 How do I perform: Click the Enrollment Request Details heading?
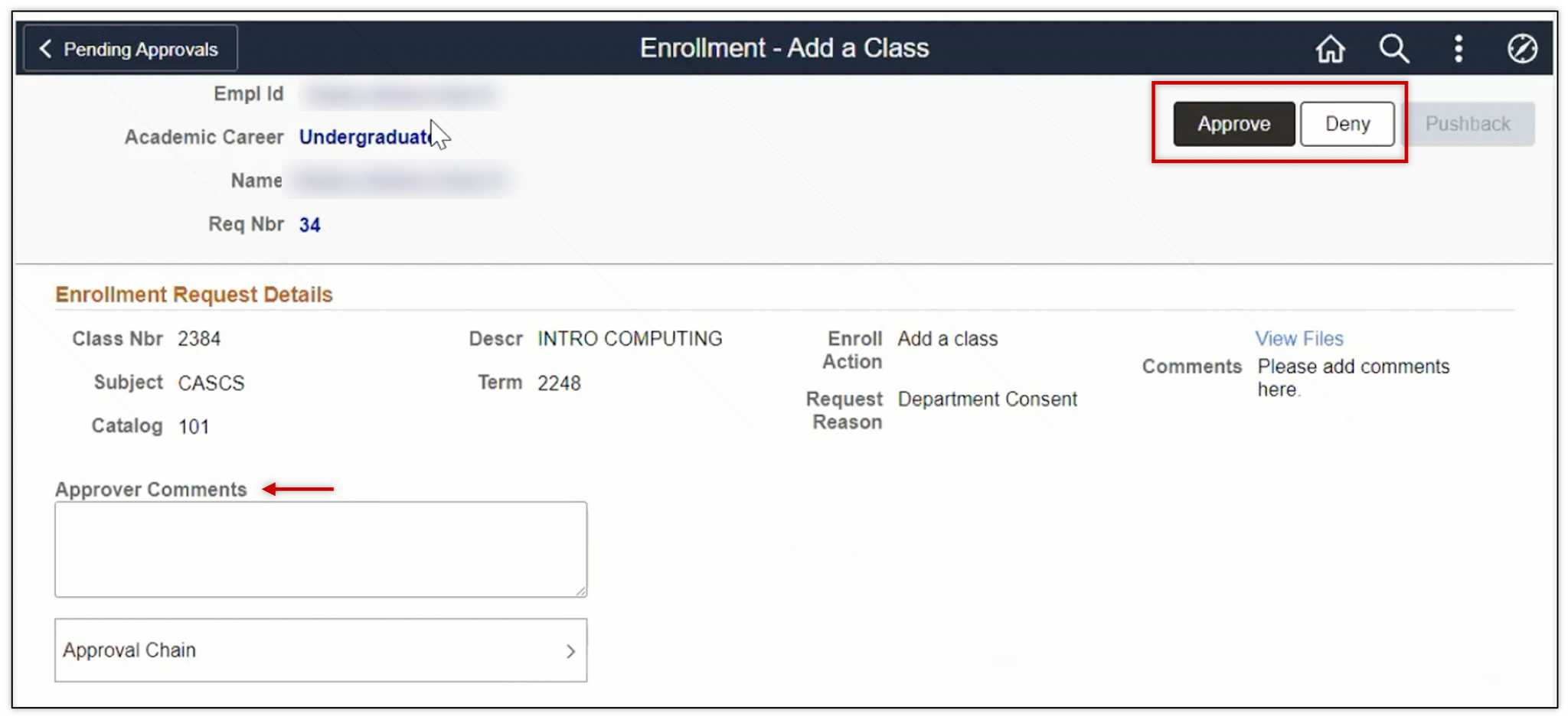(194, 295)
